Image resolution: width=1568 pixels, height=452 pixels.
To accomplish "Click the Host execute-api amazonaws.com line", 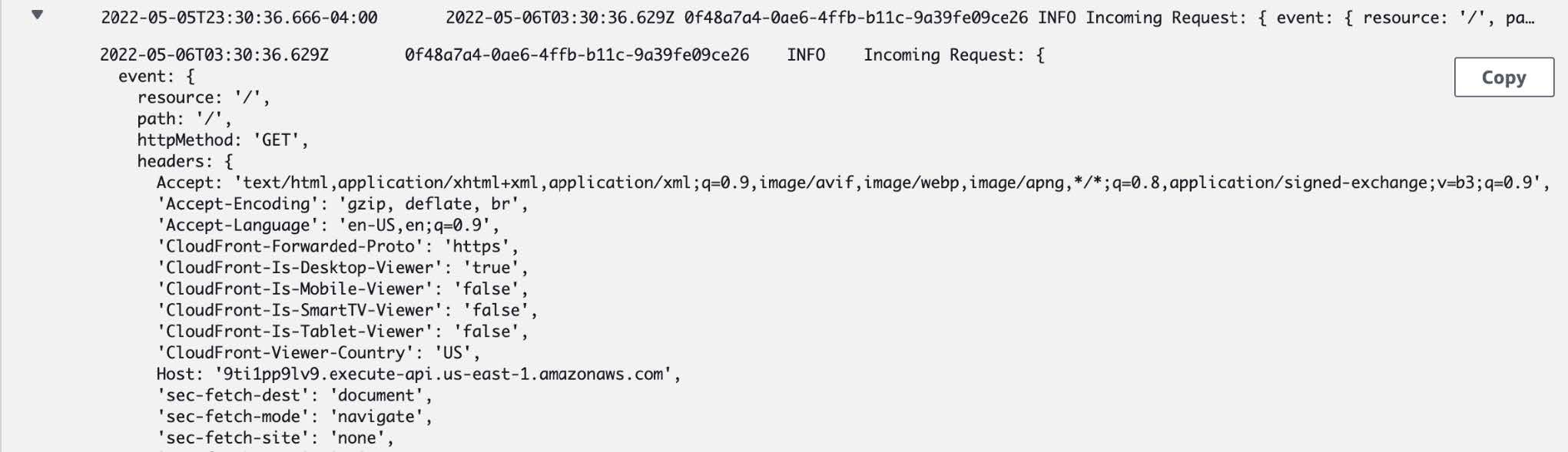I will tap(419, 374).
